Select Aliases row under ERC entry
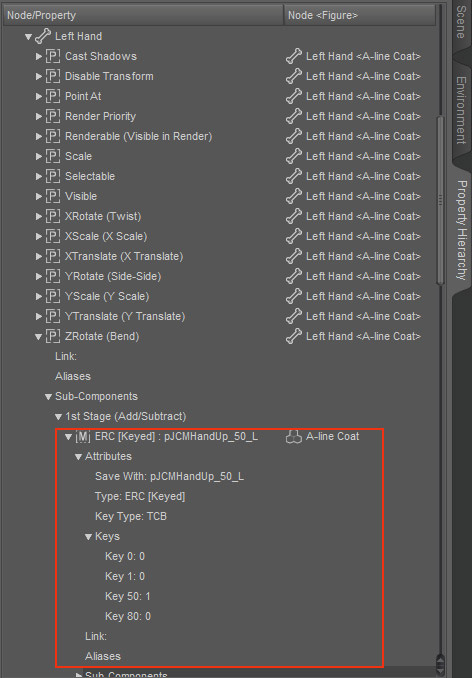 point(103,656)
